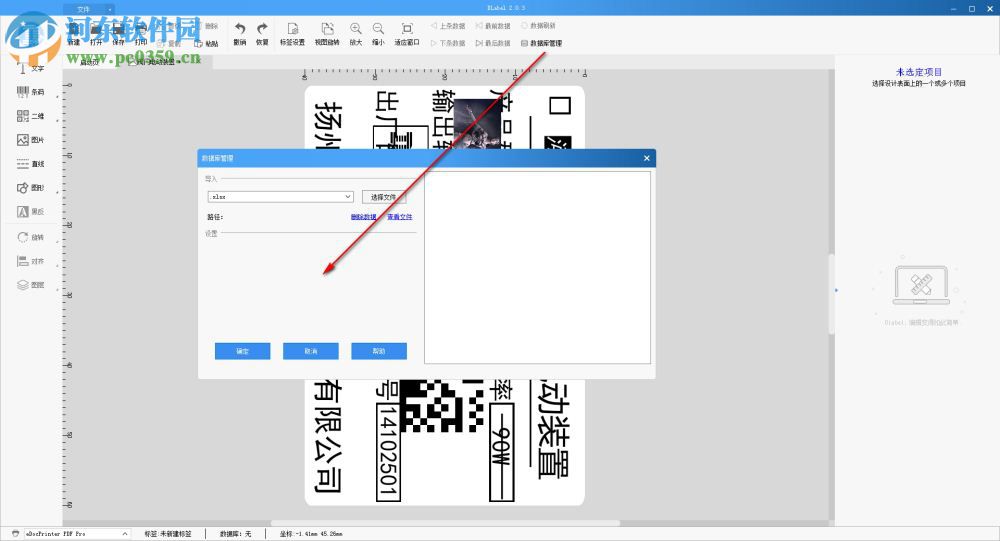Click 帮助 help button in dialog
This screenshot has width=1000, height=541.
coord(379,351)
